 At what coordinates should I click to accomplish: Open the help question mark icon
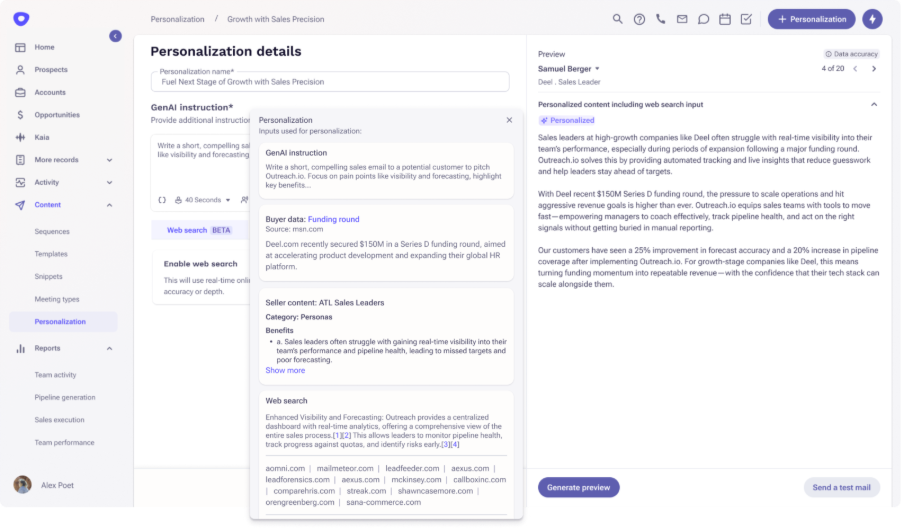639,19
